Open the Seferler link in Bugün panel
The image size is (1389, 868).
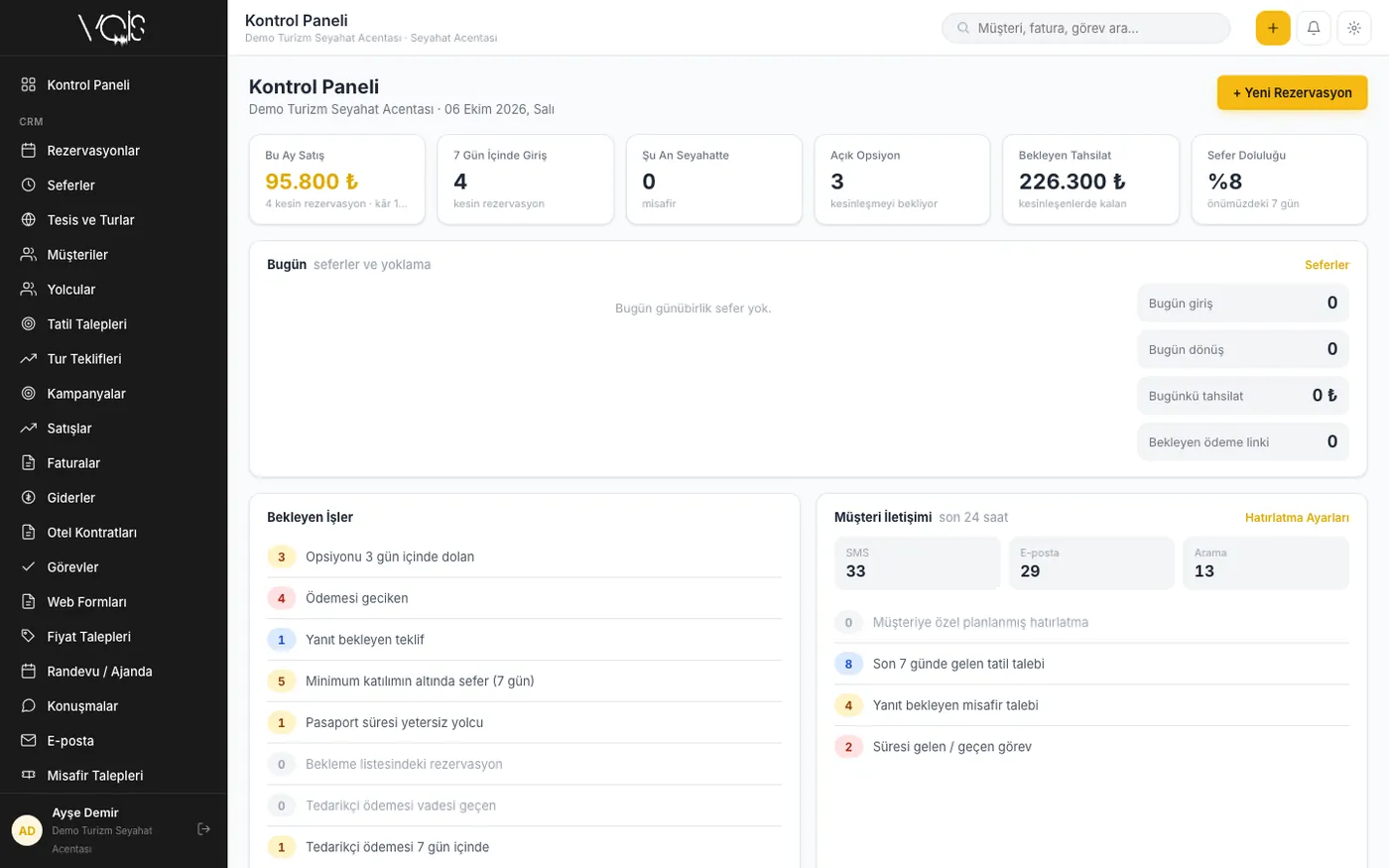[x=1326, y=265]
